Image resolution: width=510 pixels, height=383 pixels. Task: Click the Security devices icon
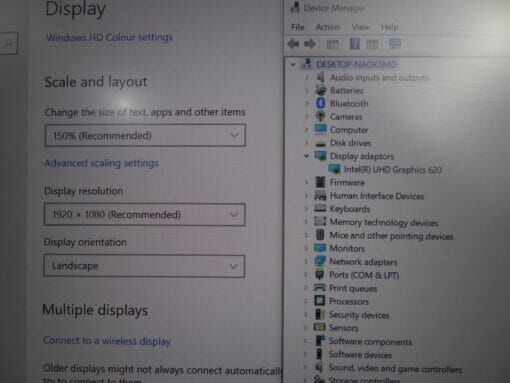point(320,314)
